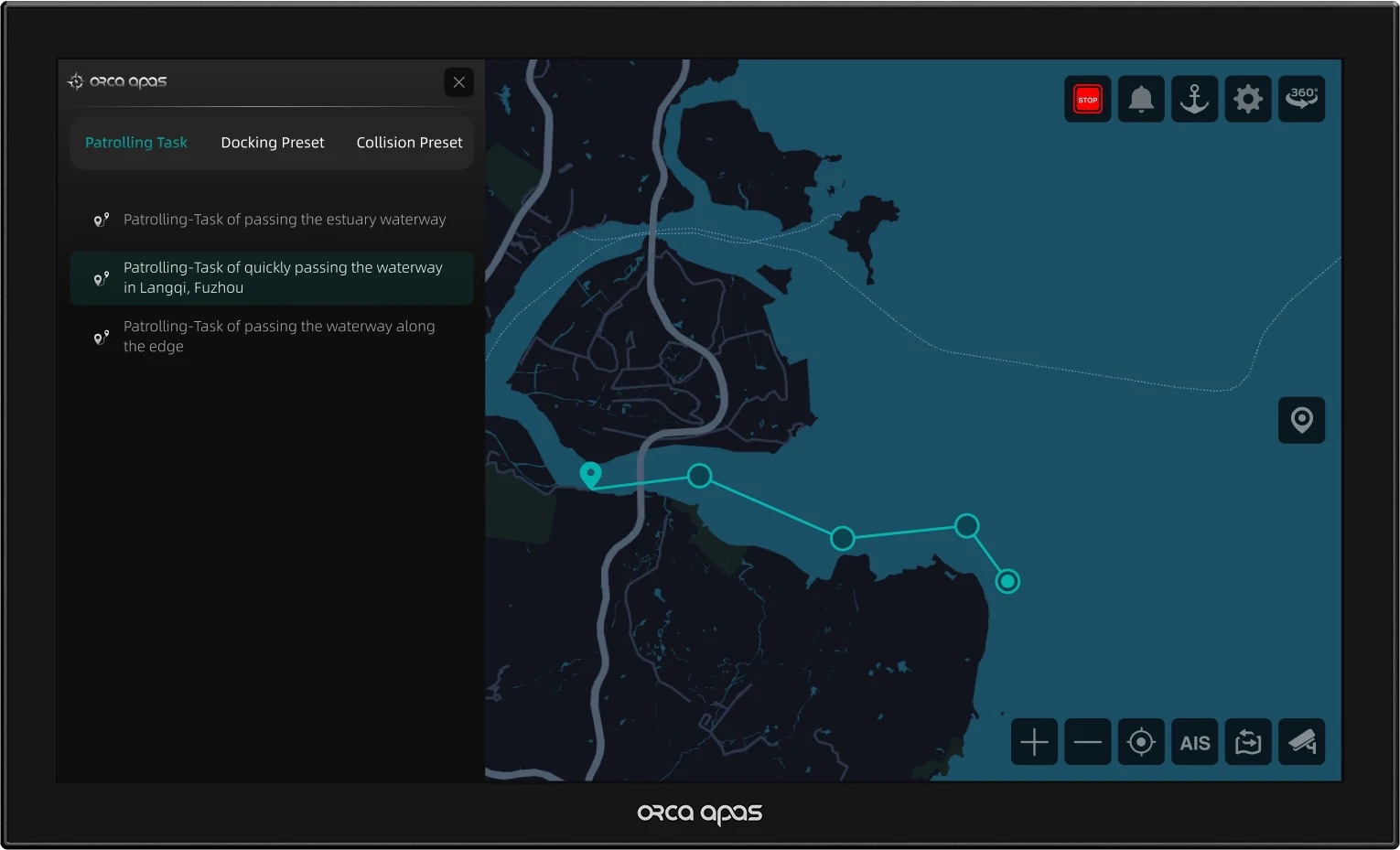Activate the anchor mode icon

point(1194,99)
